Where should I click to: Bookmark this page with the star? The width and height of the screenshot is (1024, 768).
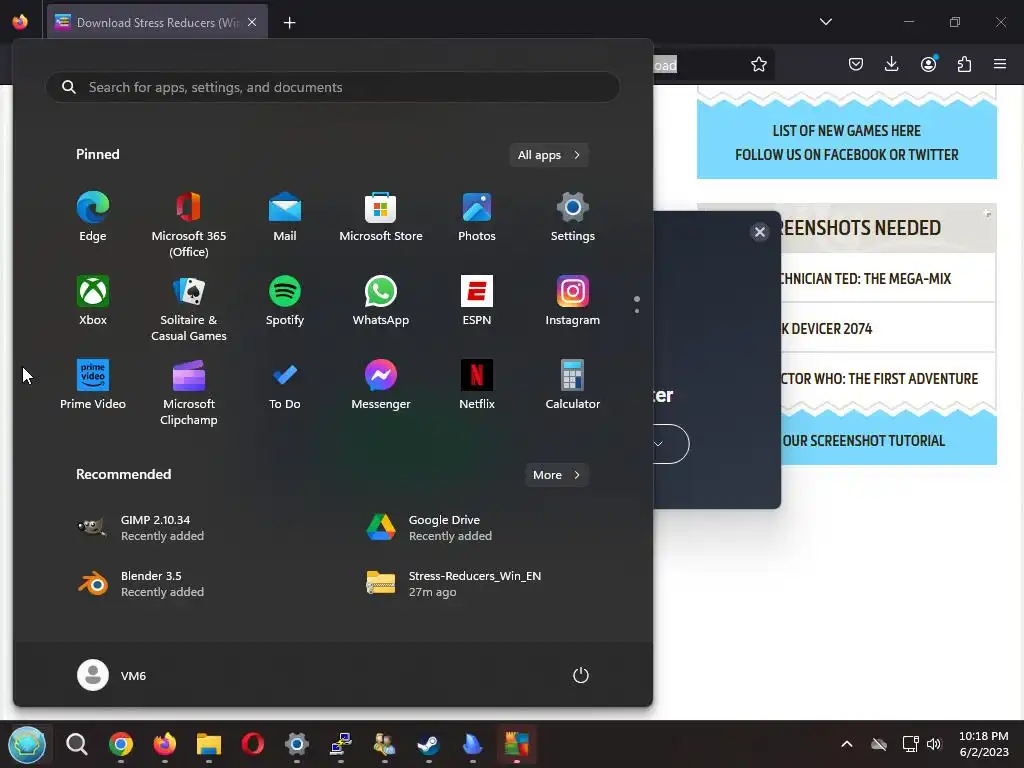point(758,64)
